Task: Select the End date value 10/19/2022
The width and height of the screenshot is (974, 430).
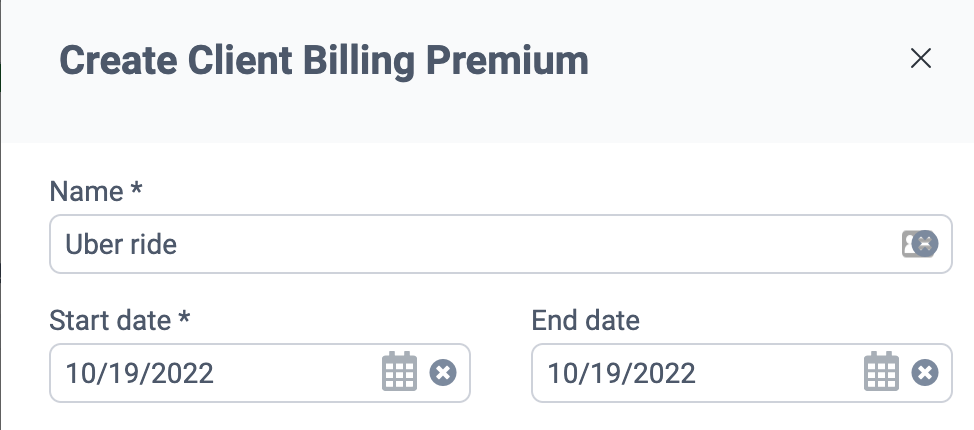Action: tap(622, 373)
